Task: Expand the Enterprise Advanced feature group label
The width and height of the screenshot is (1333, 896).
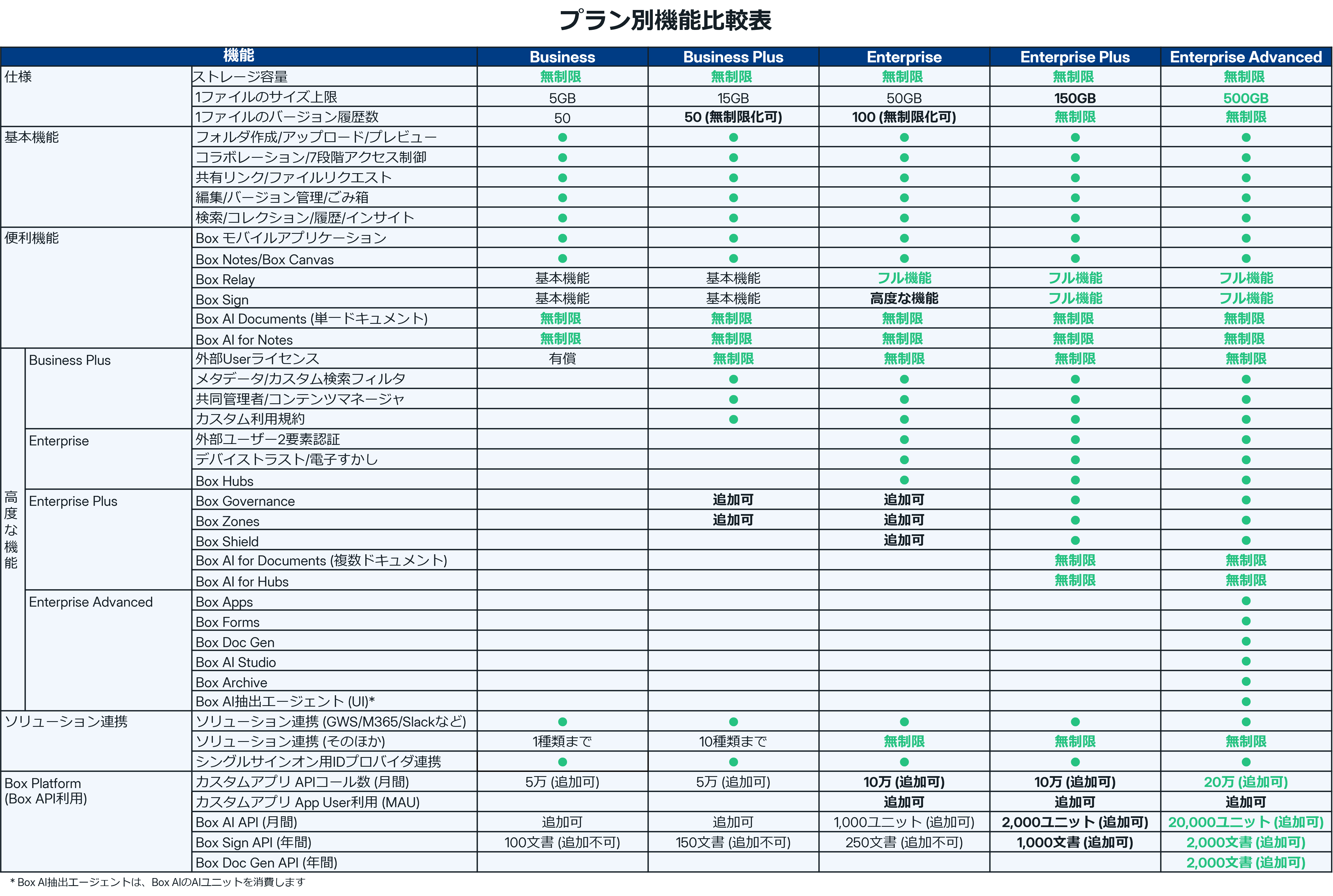Action: coord(91,602)
